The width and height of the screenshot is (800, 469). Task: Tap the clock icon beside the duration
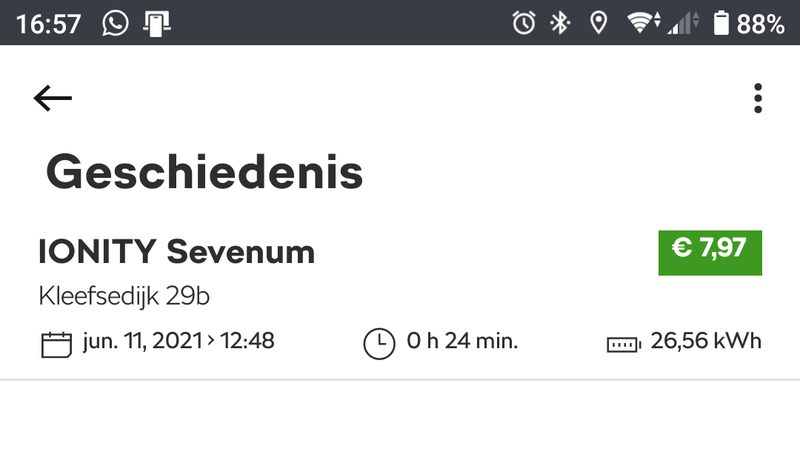[379, 343]
